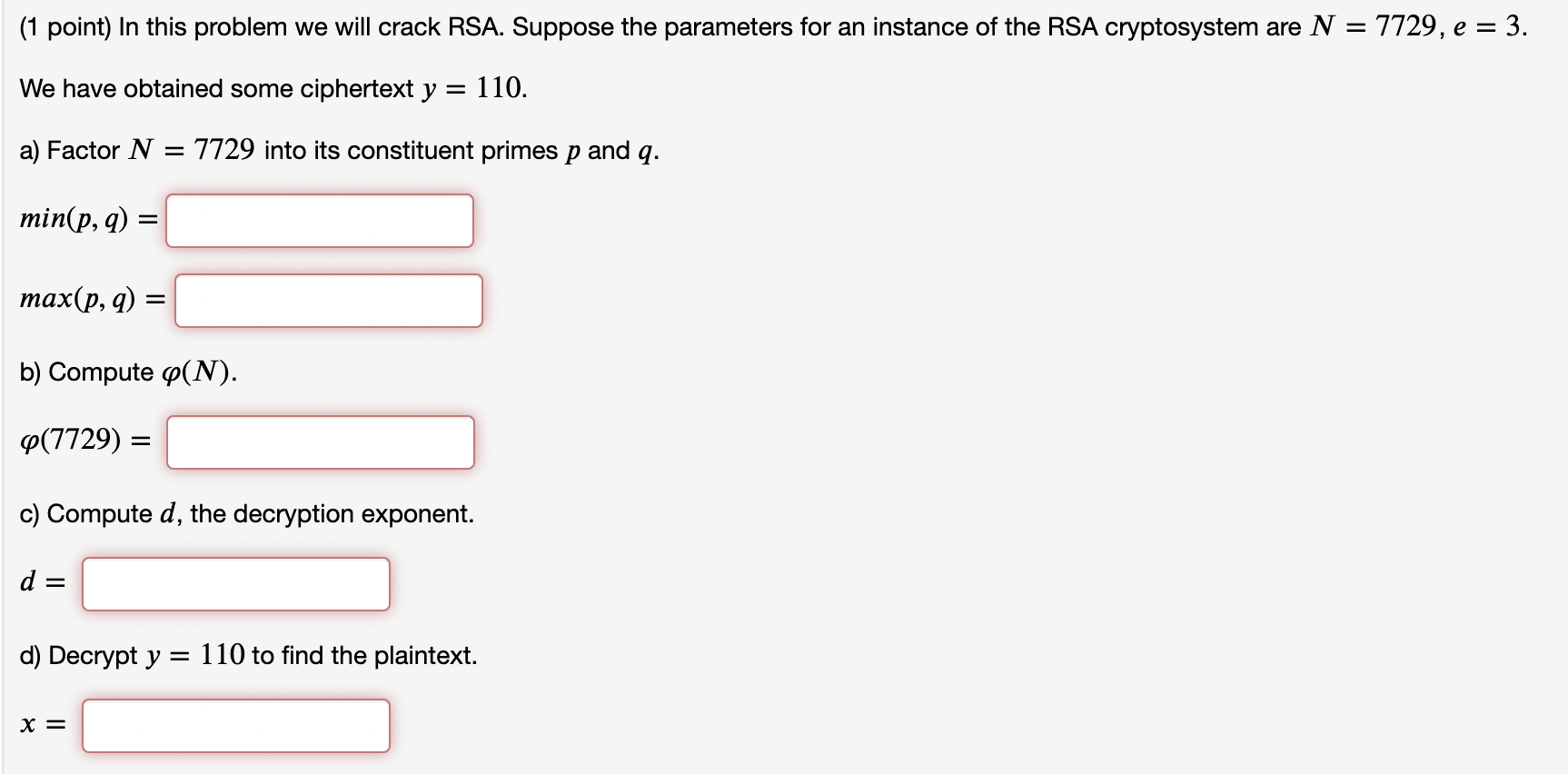Click the ciphertext y = 110 line
This screenshot has height=774, width=1568.
pos(273,87)
